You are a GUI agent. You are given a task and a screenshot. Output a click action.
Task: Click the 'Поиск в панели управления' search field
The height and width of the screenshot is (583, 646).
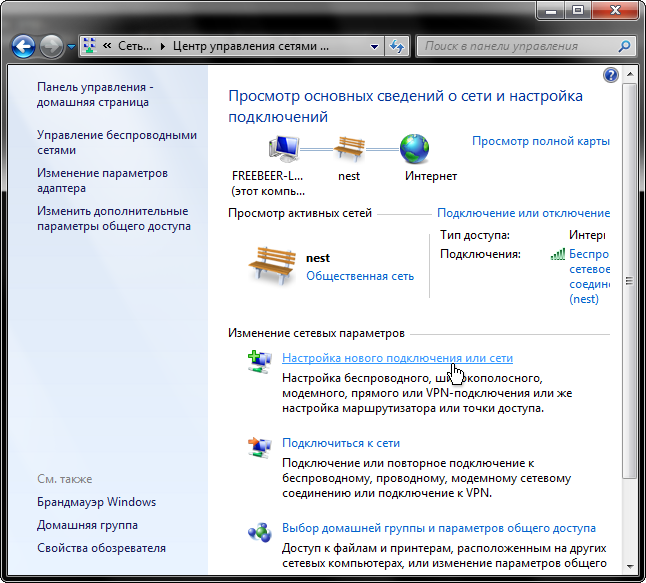(x=517, y=46)
